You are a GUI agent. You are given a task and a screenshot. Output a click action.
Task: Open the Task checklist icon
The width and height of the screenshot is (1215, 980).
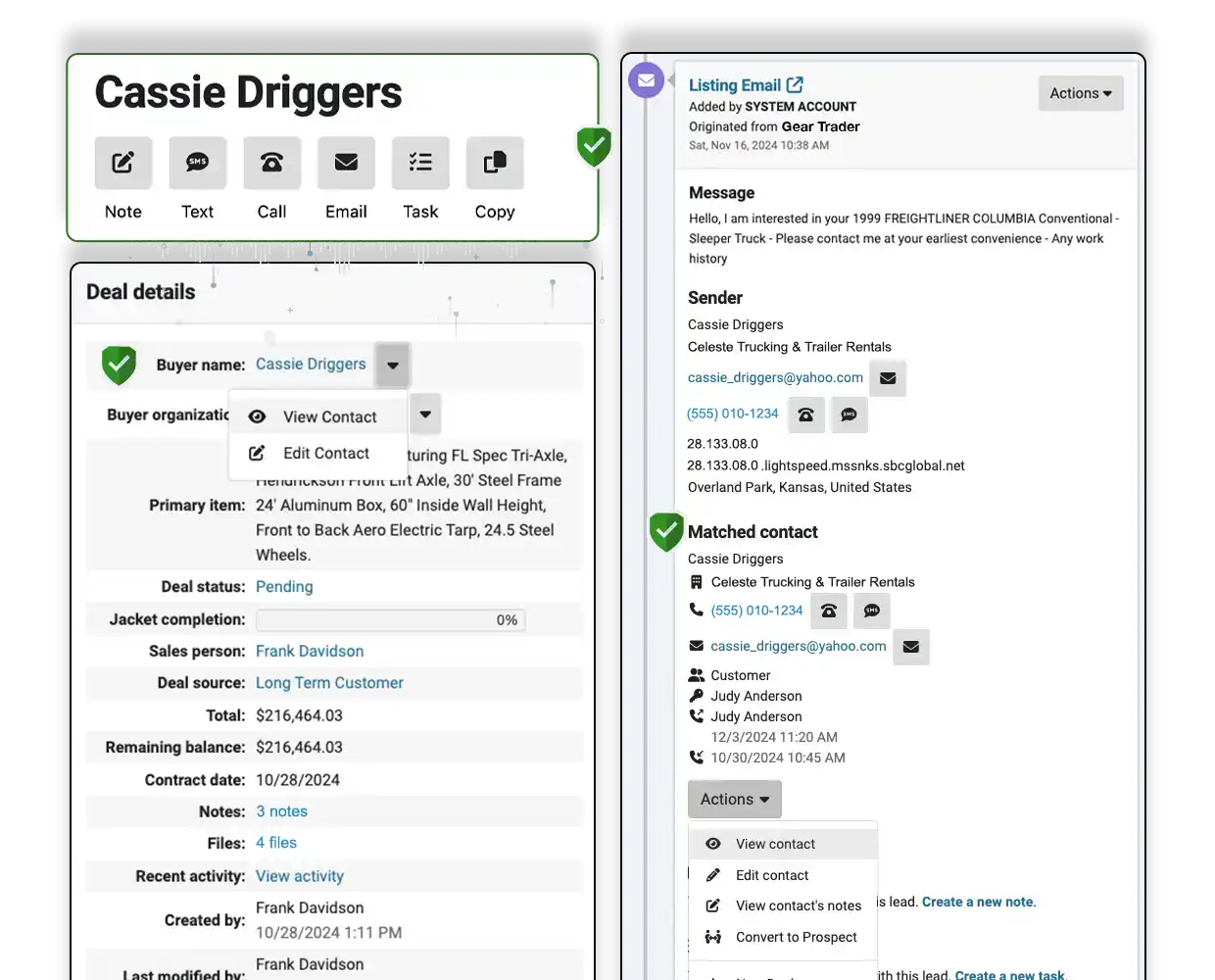pyautogui.click(x=420, y=163)
